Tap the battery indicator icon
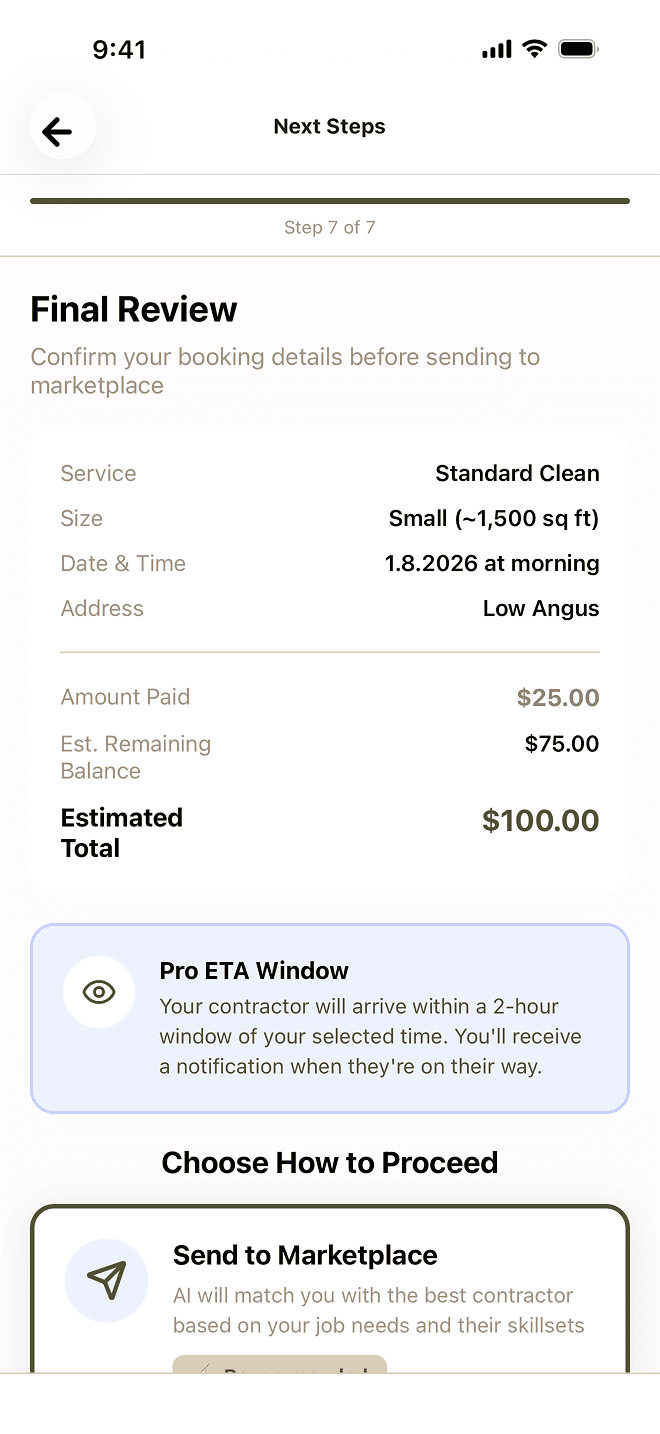Screen dimensions: 660x1434 pyautogui.click(x=578, y=49)
